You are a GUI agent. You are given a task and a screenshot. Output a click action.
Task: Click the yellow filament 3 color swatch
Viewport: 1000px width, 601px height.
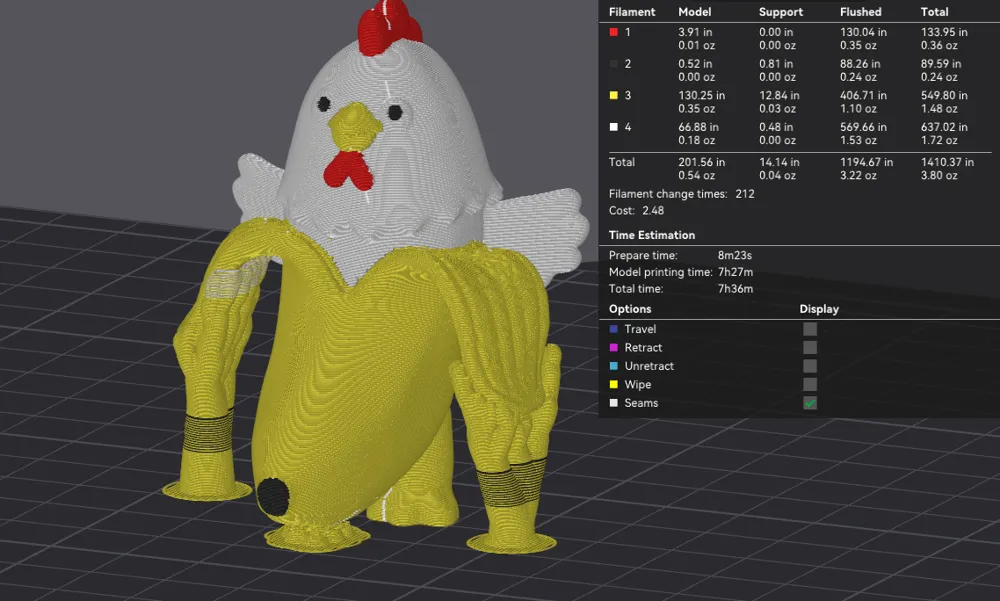614,95
